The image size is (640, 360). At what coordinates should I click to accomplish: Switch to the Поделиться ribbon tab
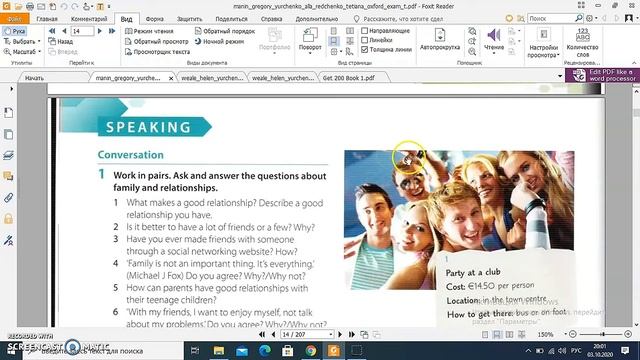[x=231, y=19]
